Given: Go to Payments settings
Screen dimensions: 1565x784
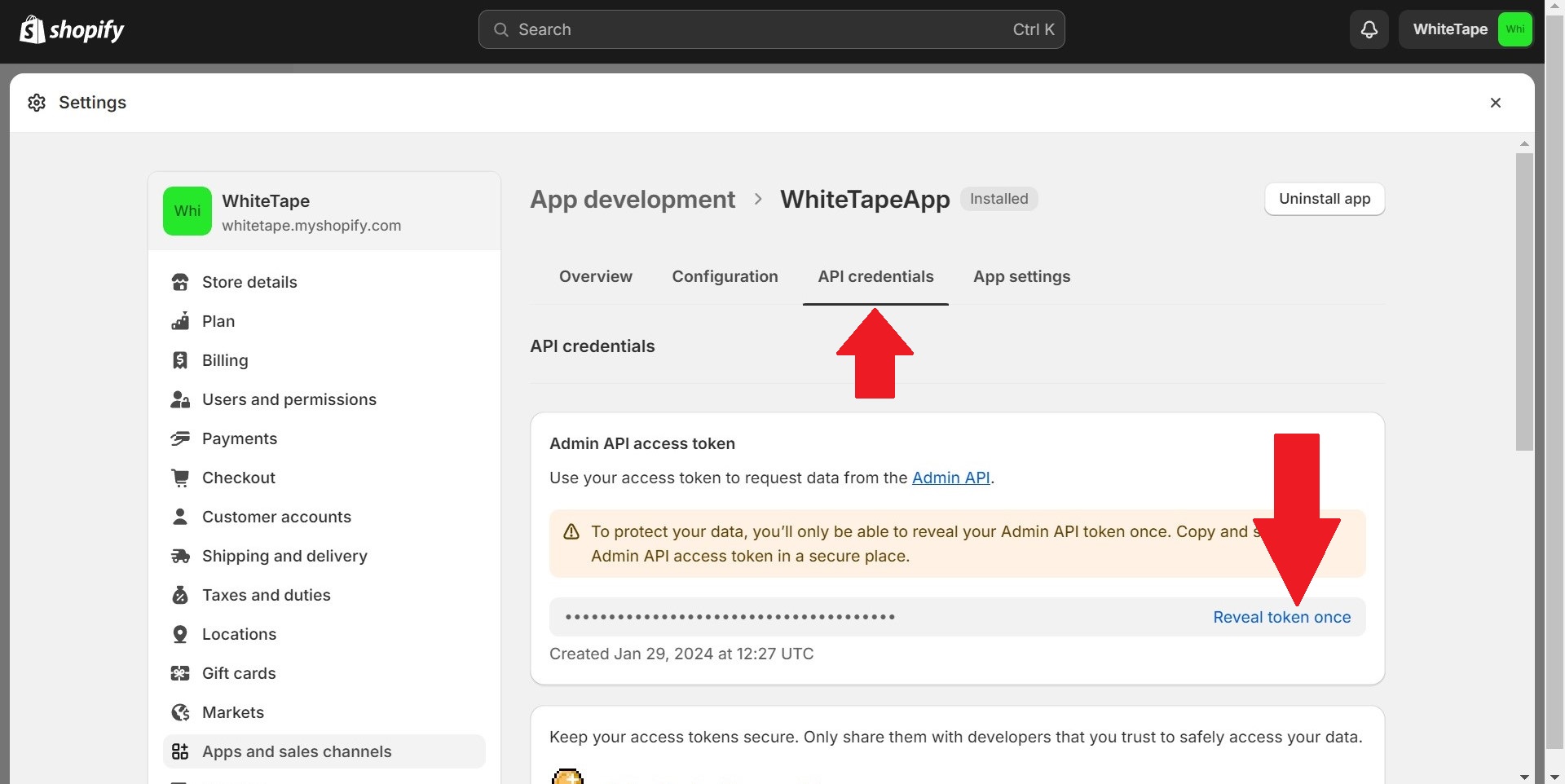Looking at the screenshot, I should (324, 438).
